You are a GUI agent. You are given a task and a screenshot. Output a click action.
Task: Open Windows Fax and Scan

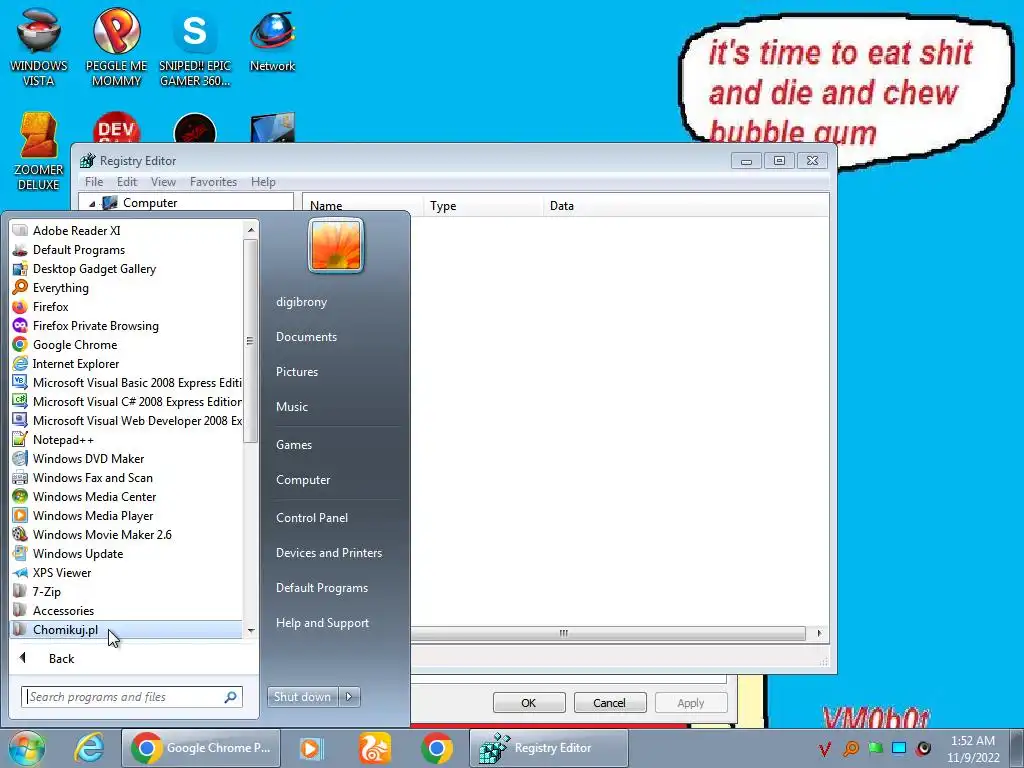[93, 477]
